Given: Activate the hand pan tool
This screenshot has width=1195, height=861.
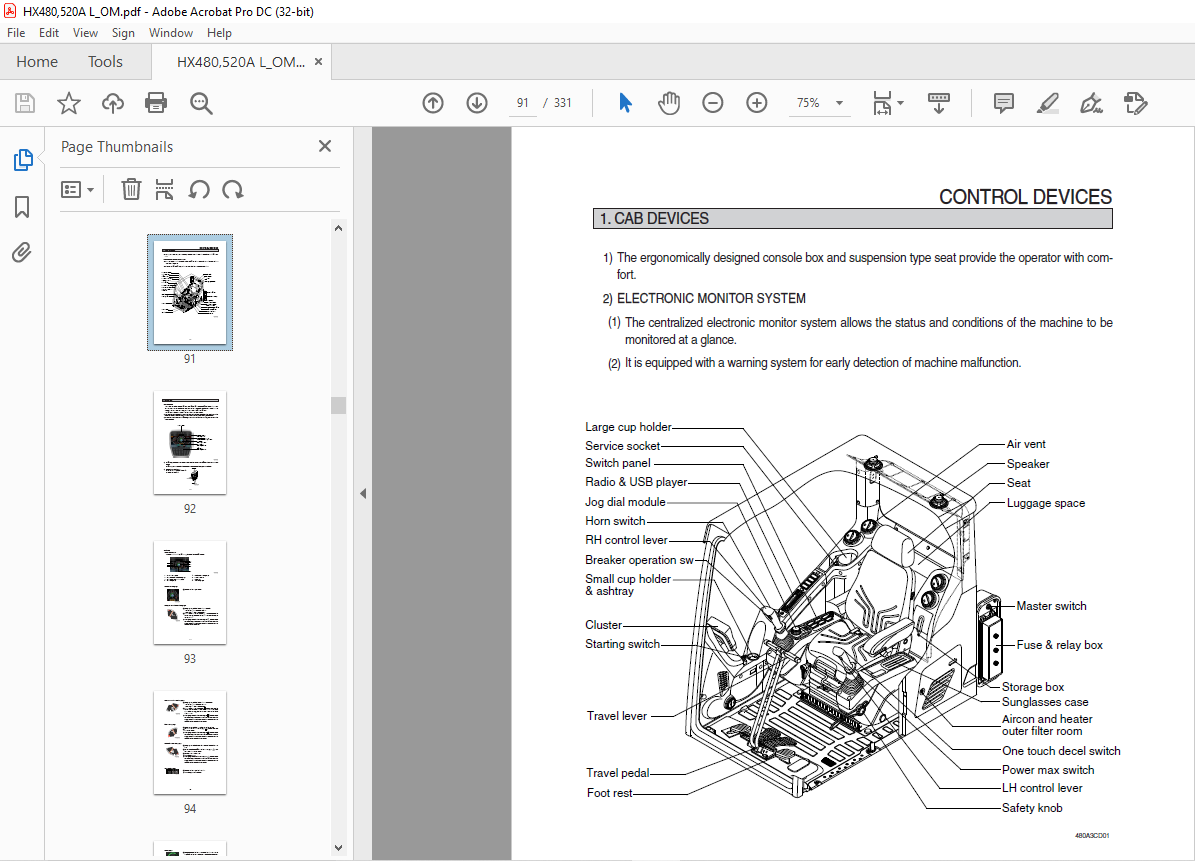Looking at the screenshot, I should pyautogui.click(x=669, y=103).
